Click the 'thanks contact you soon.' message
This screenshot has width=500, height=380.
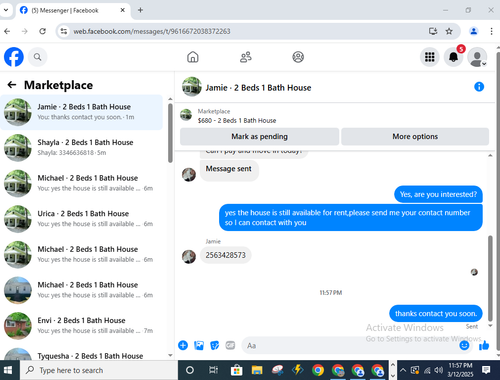[x=436, y=313]
